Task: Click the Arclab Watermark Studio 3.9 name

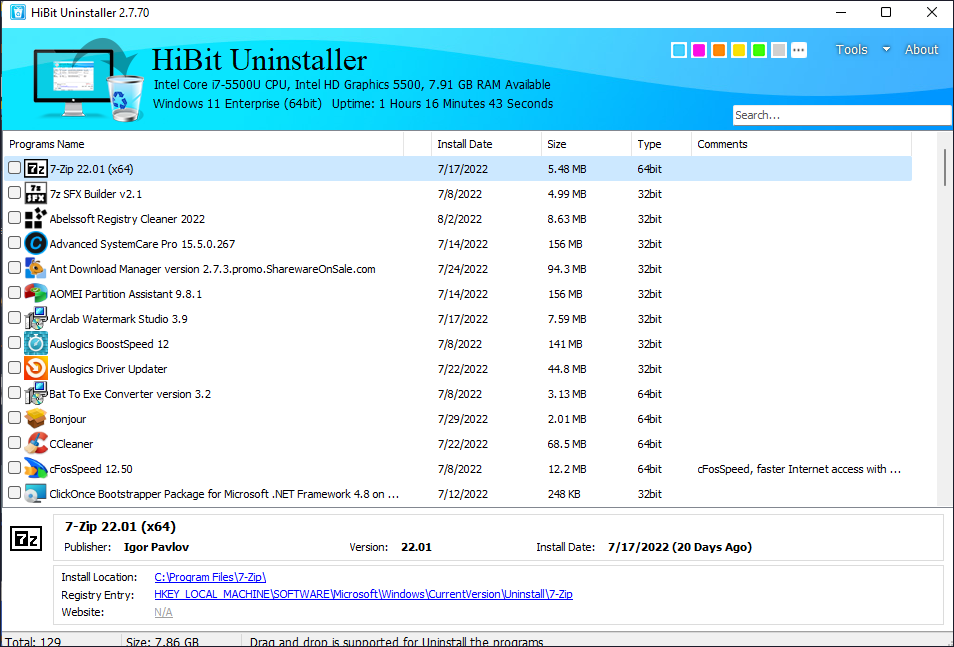Action: pos(119,319)
